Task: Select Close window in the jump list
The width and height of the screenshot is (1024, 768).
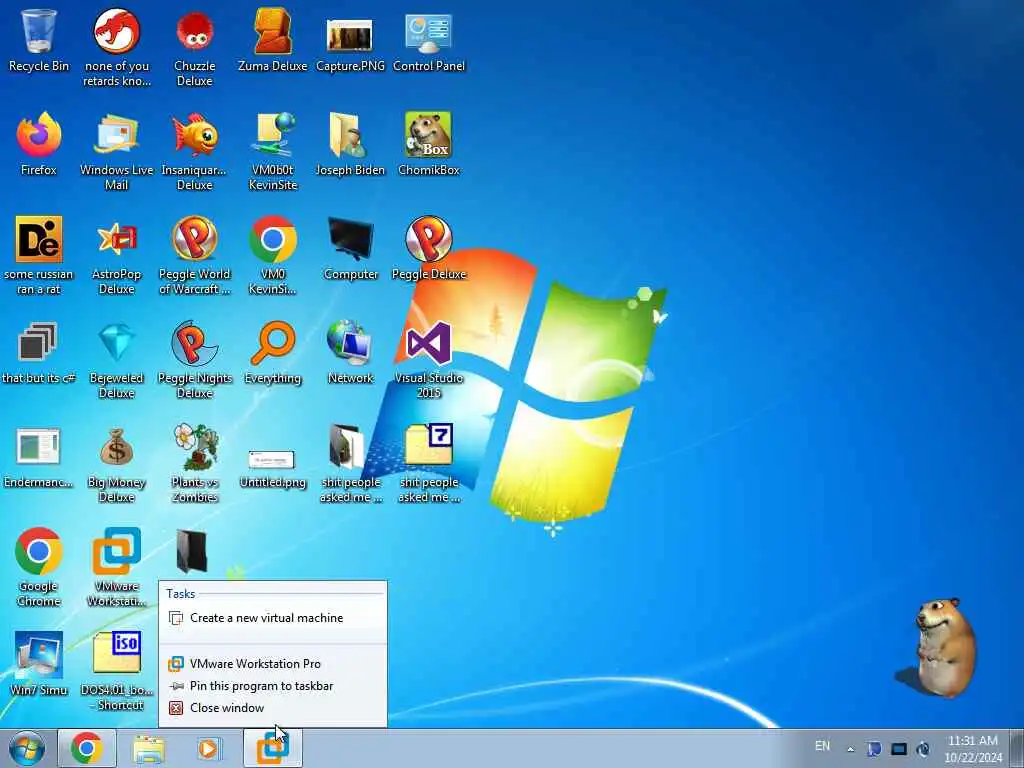Action: (272, 708)
